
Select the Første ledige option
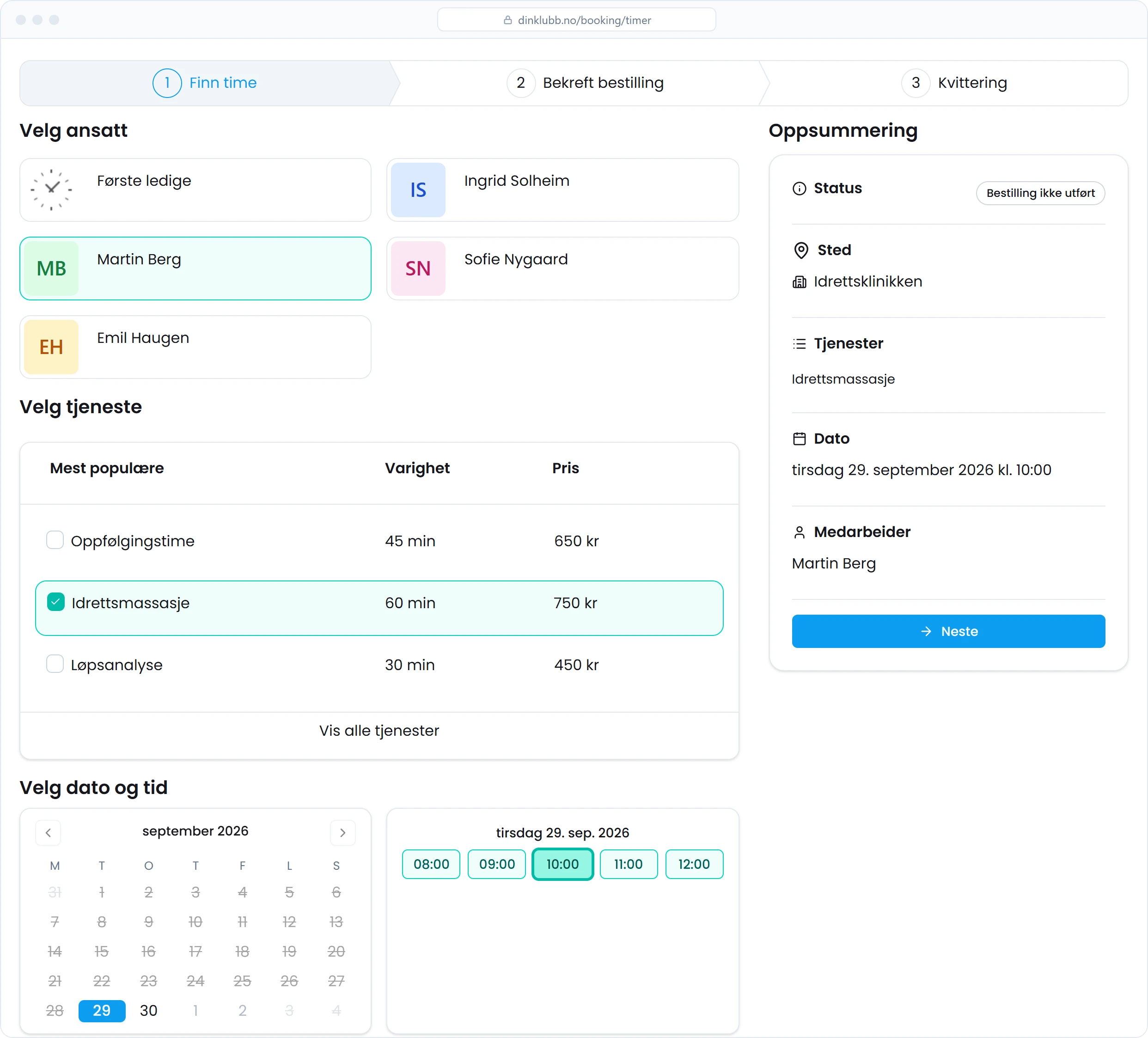click(x=195, y=189)
